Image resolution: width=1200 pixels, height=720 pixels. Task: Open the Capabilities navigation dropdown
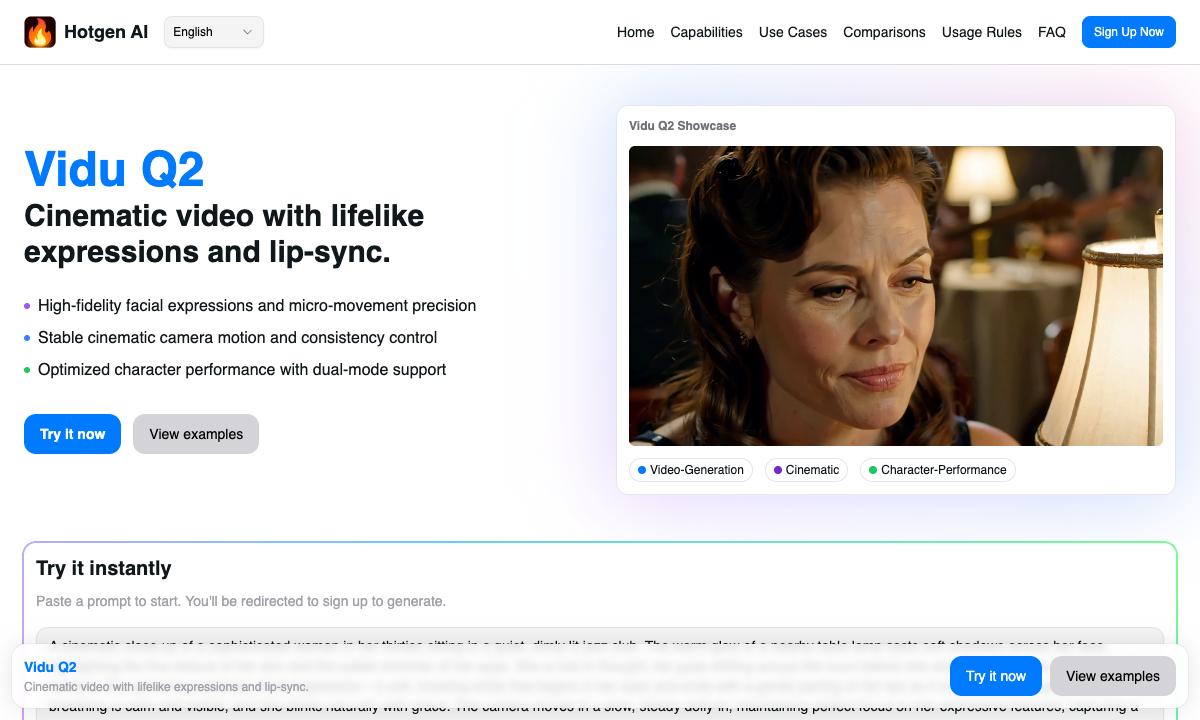[x=706, y=32]
